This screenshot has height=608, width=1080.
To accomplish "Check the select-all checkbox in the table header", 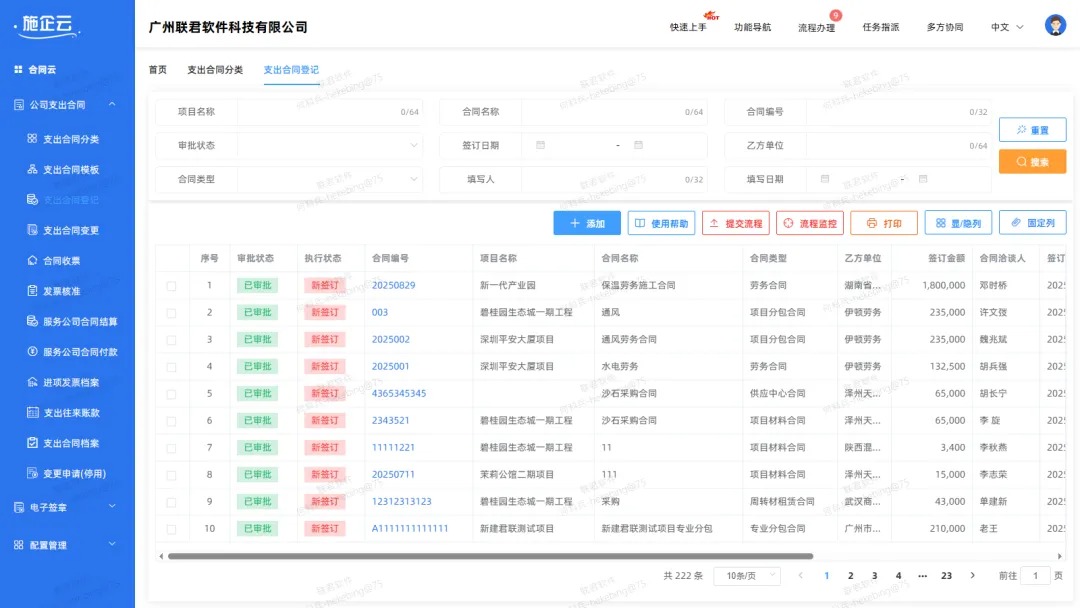I will (x=172, y=257).
